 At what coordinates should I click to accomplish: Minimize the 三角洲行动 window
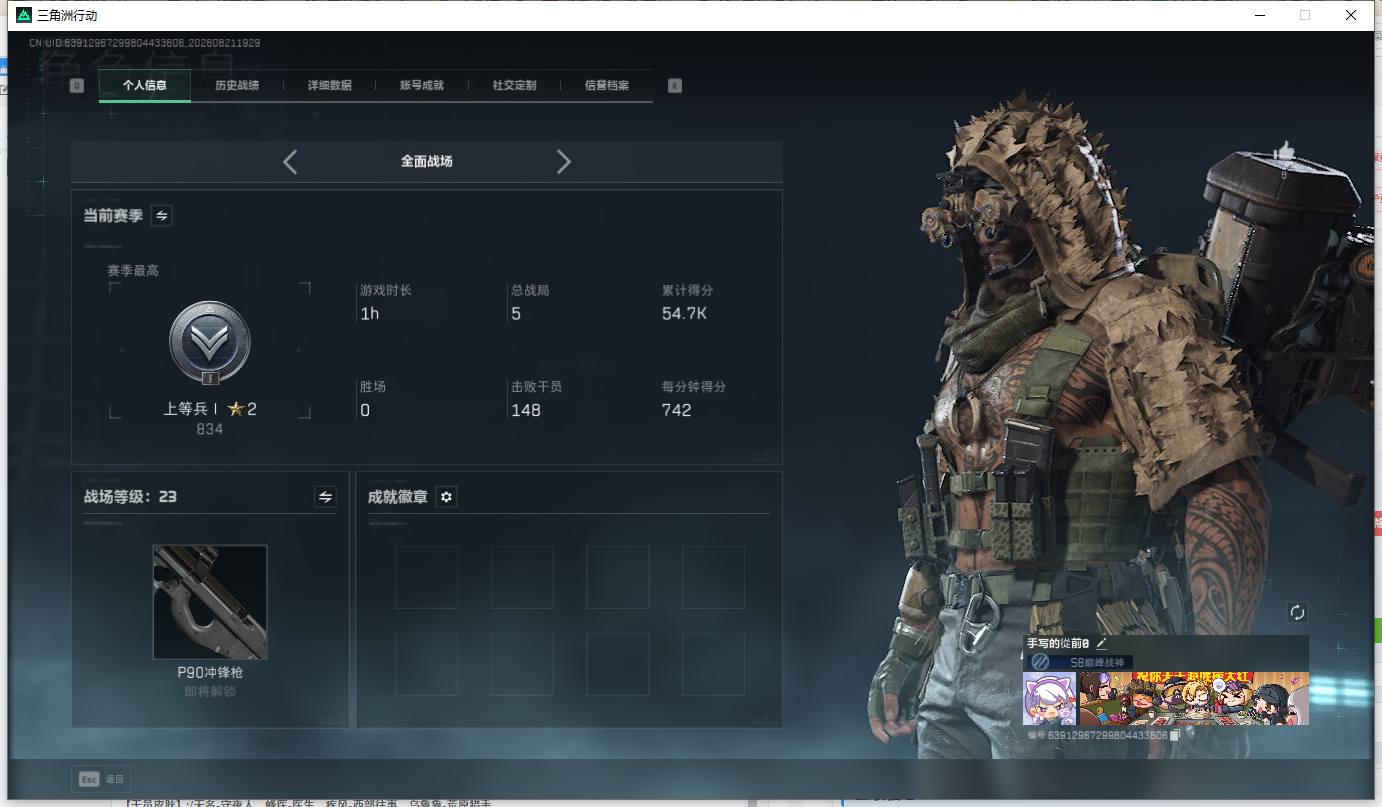1259,15
